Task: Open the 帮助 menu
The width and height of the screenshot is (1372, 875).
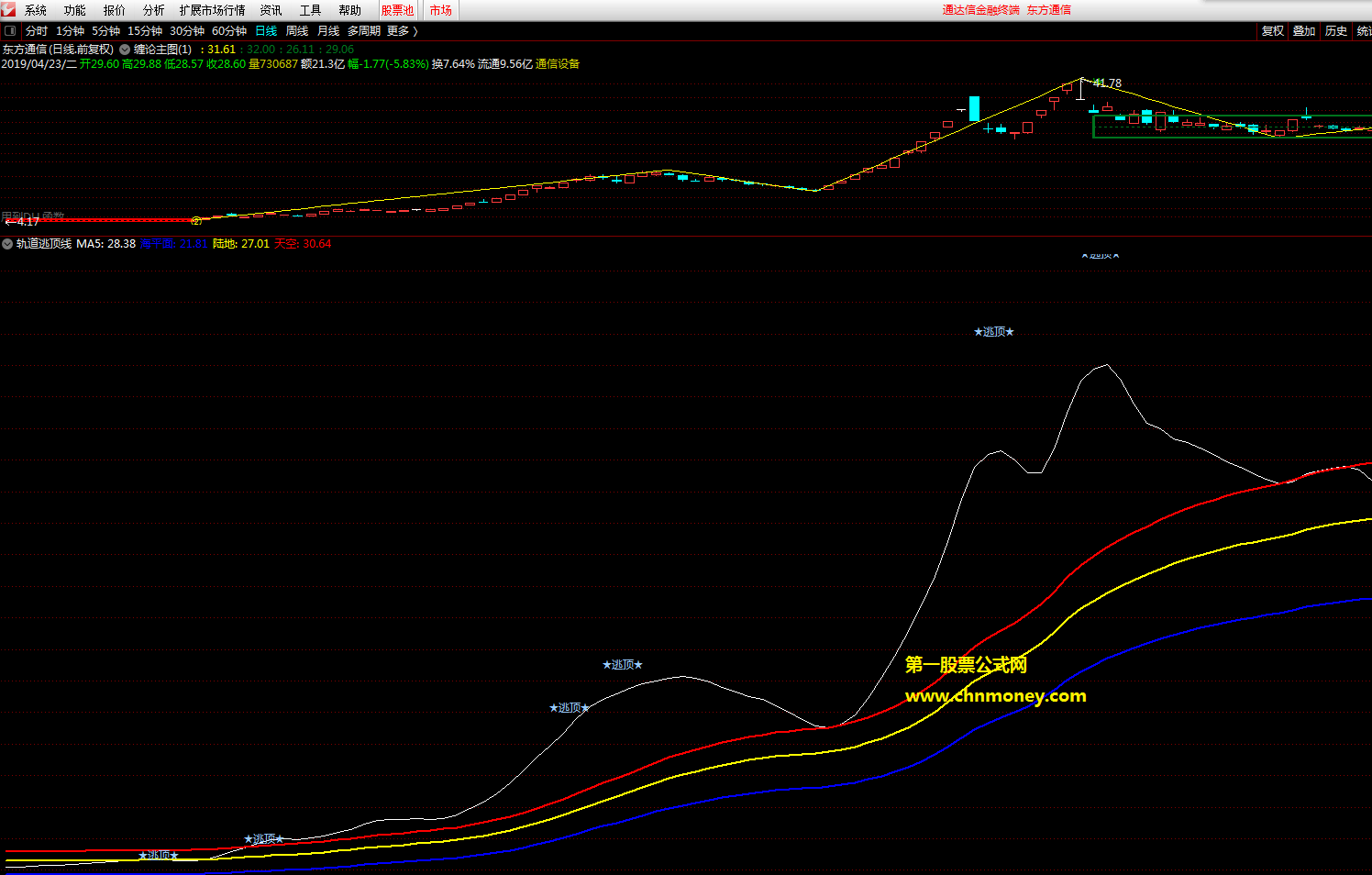Action: pyautogui.click(x=350, y=10)
